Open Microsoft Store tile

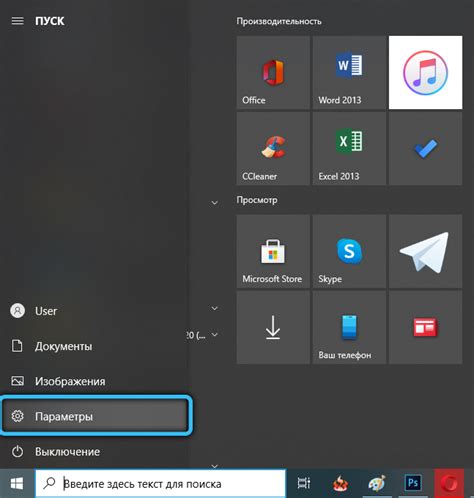click(x=273, y=251)
